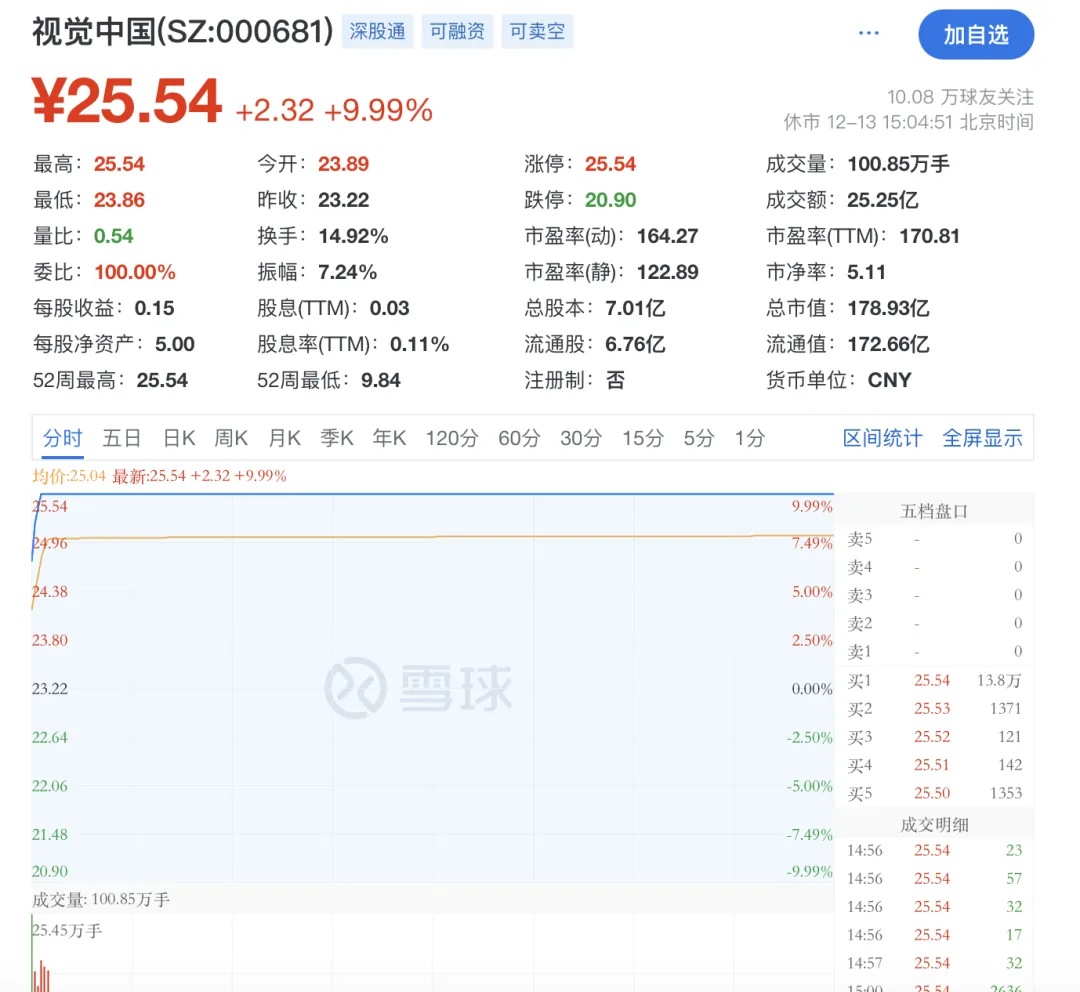Select the 15分 chart tab
The height and width of the screenshot is (992, 1080).
643,438
